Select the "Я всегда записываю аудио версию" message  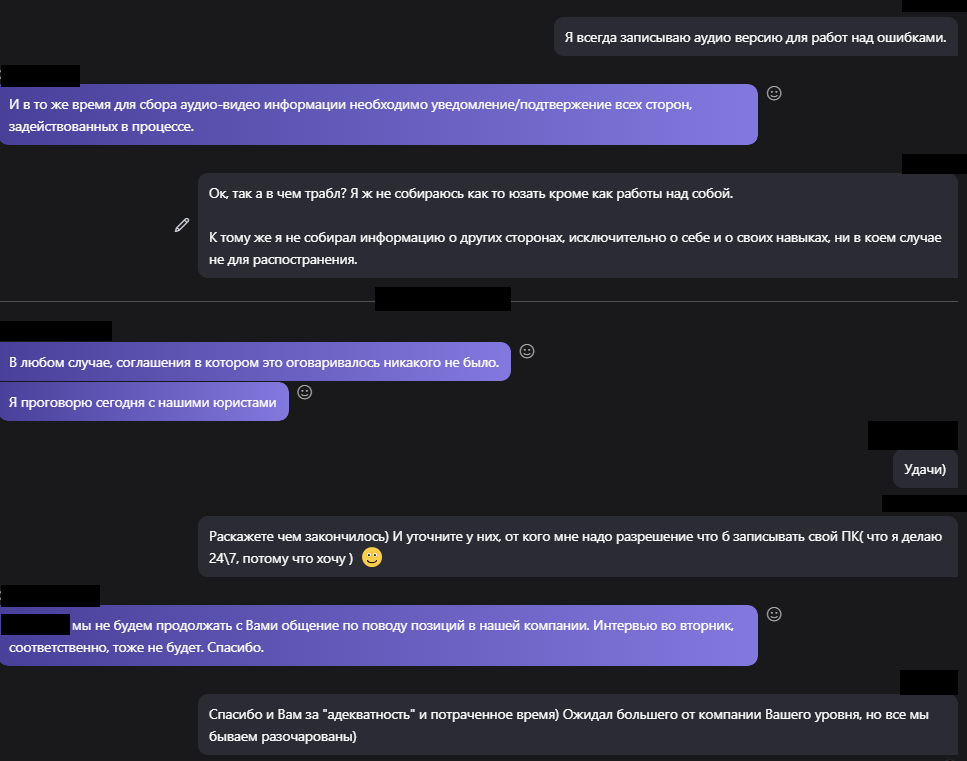[755, 38]
